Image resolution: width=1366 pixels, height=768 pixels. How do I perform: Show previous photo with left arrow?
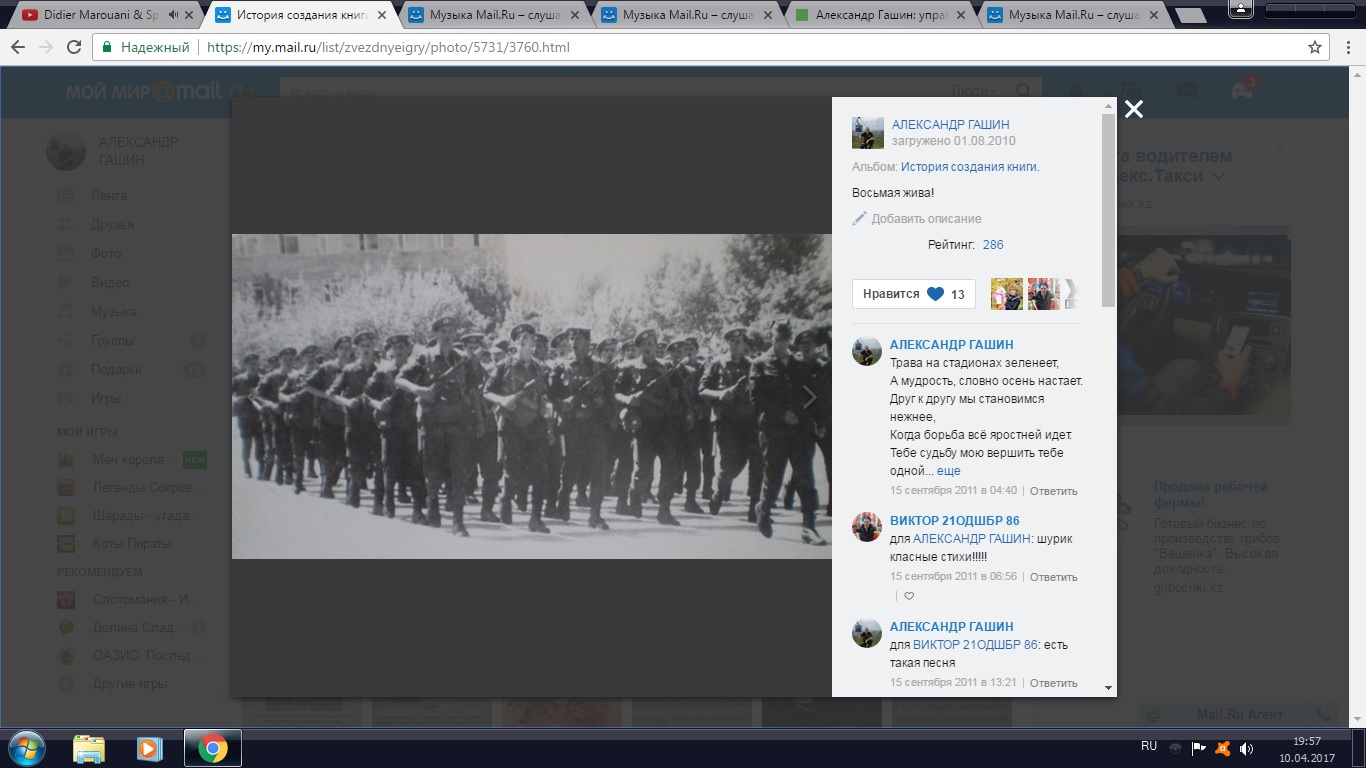[x=254, y=397]
